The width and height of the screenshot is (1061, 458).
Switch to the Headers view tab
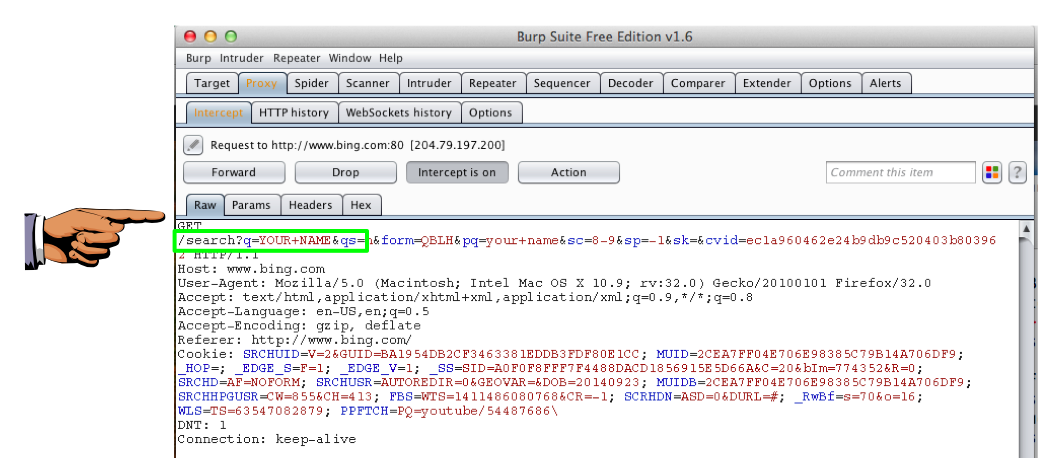[x=311, y=205]
